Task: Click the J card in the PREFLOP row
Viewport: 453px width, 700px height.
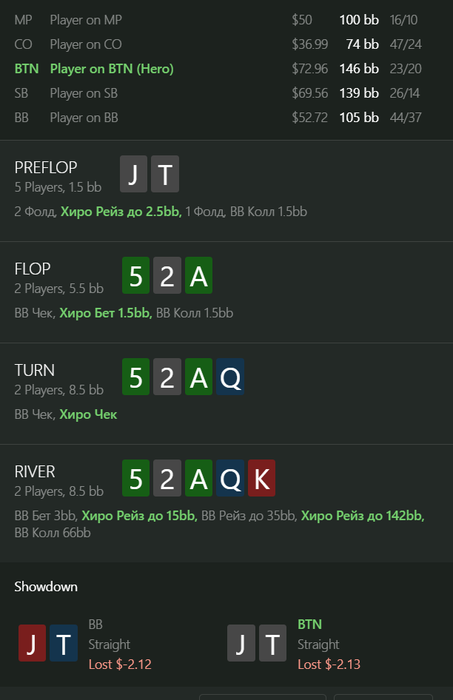Action: click(x=133, y=174)
